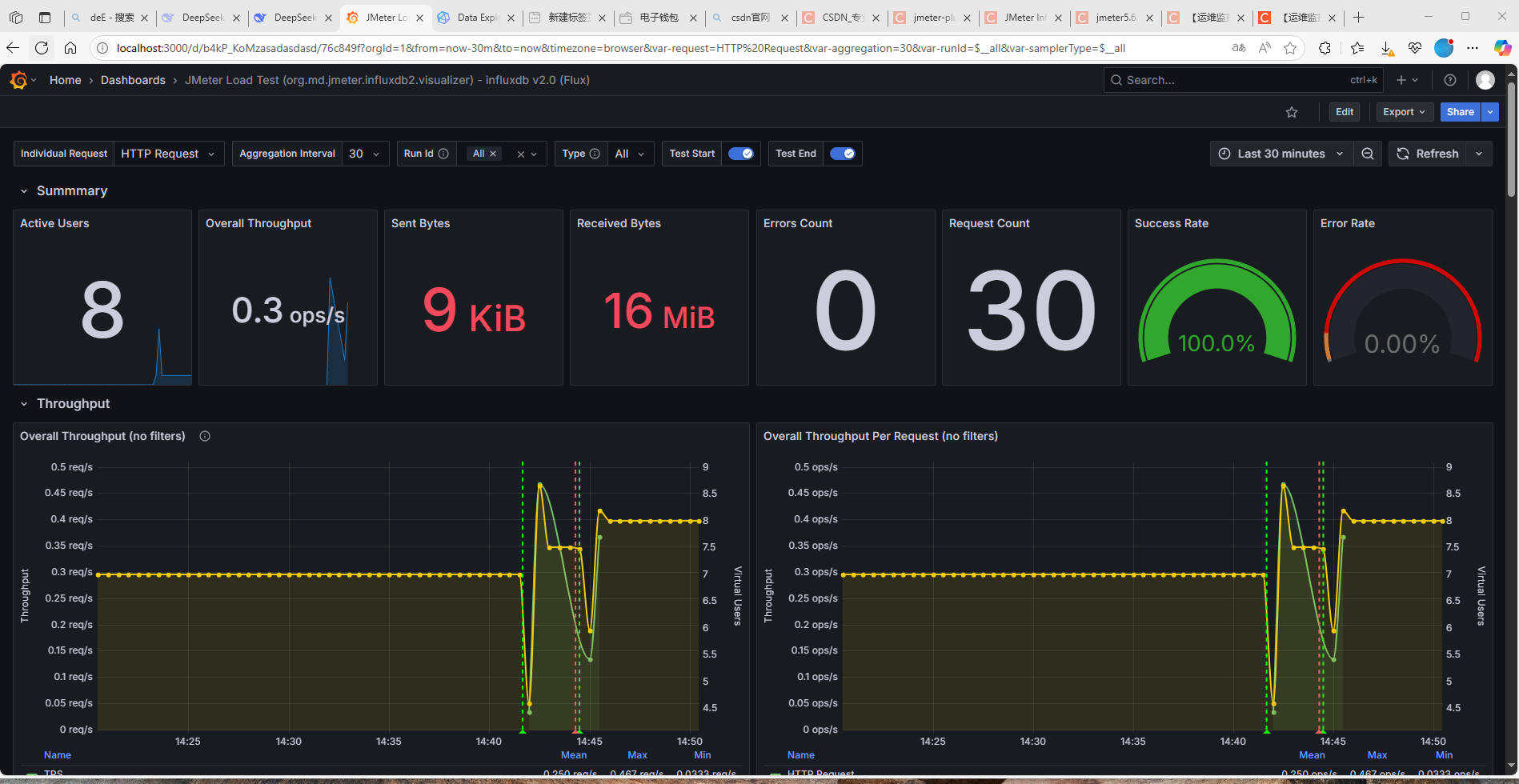The image size is (1519, 784).
Task: Go to Home breadcrumb
Action: pos(65,80)
